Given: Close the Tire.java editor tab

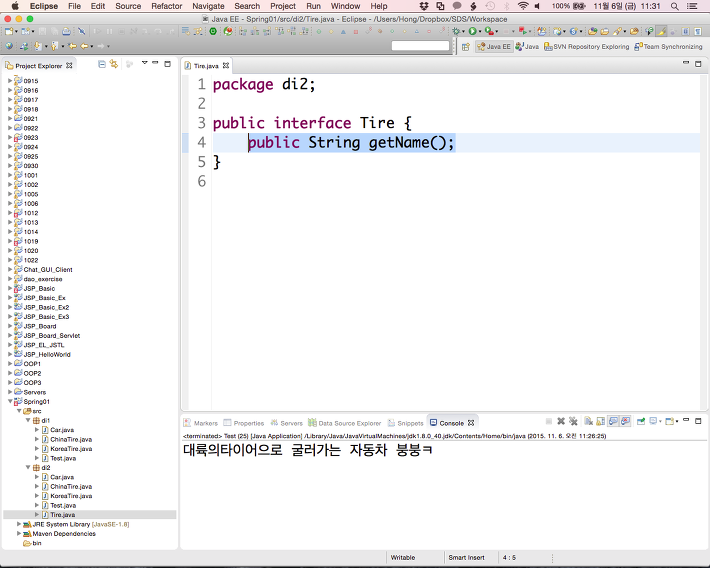Looking at the screenshot, I should click(x=226, y=66).
